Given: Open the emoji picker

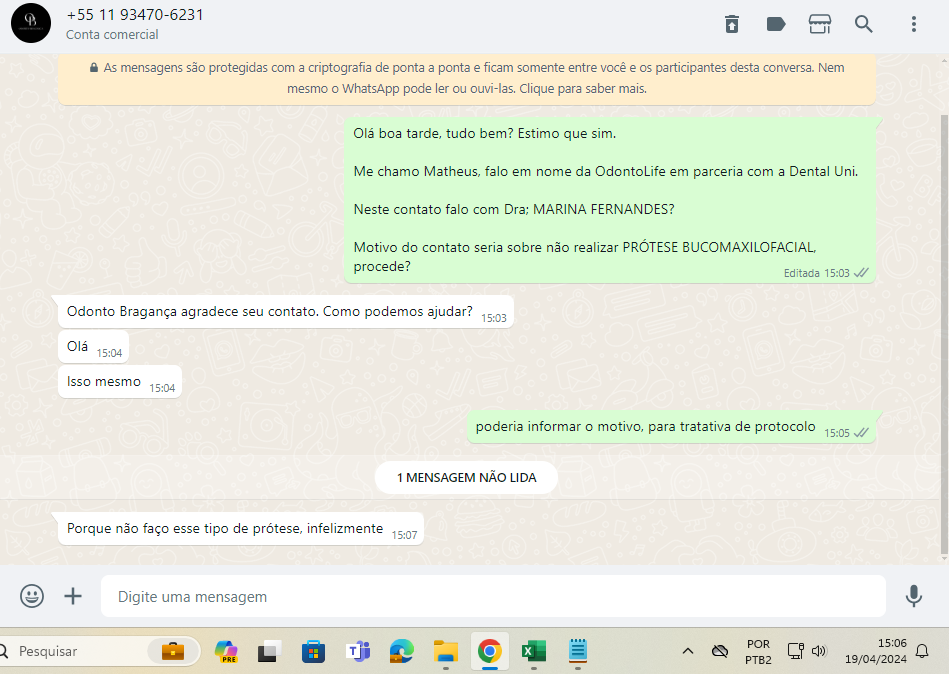Looking at the screenshot, I should tap(31, 596).
